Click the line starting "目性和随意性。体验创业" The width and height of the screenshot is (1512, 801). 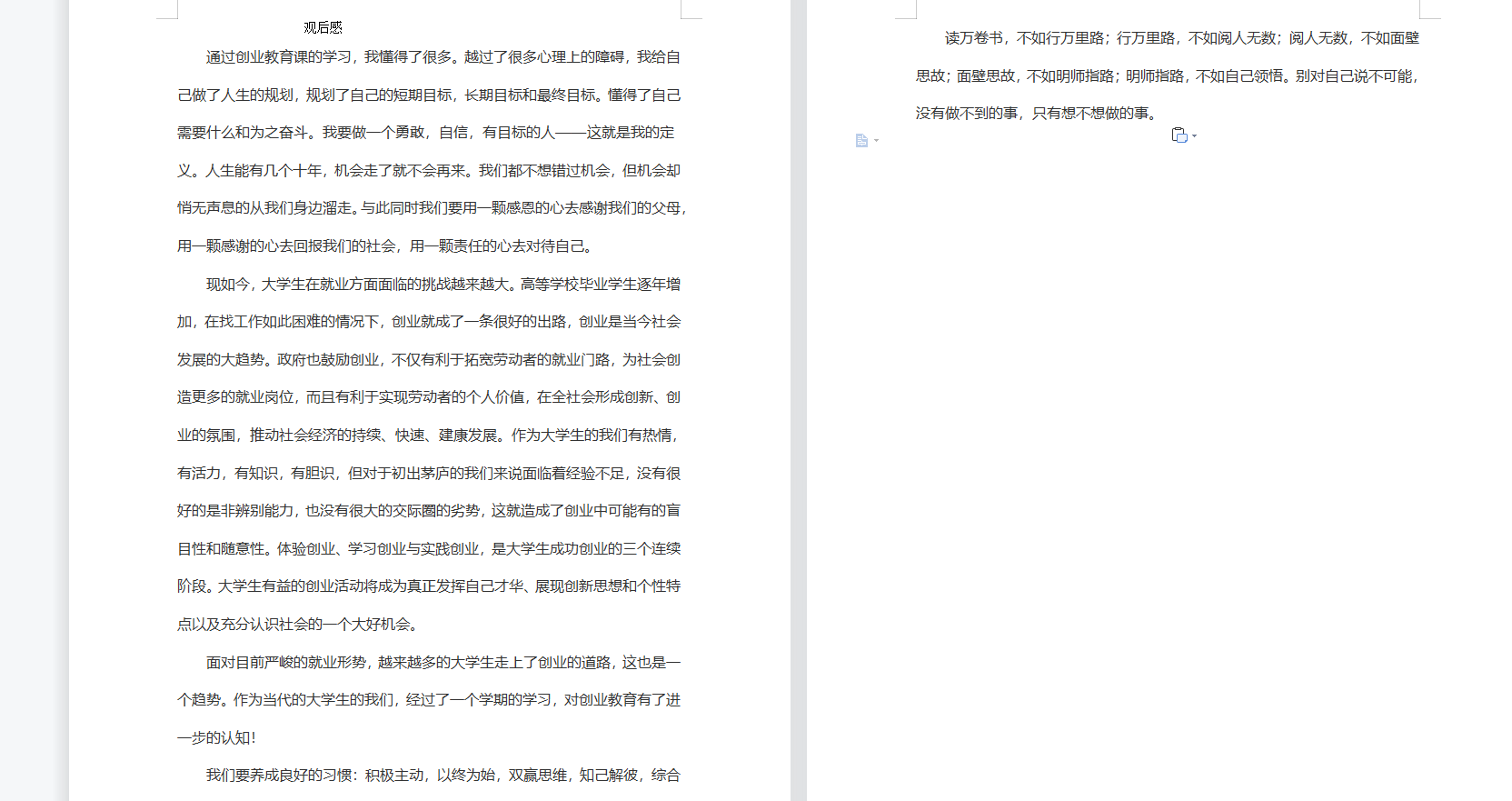429,549
